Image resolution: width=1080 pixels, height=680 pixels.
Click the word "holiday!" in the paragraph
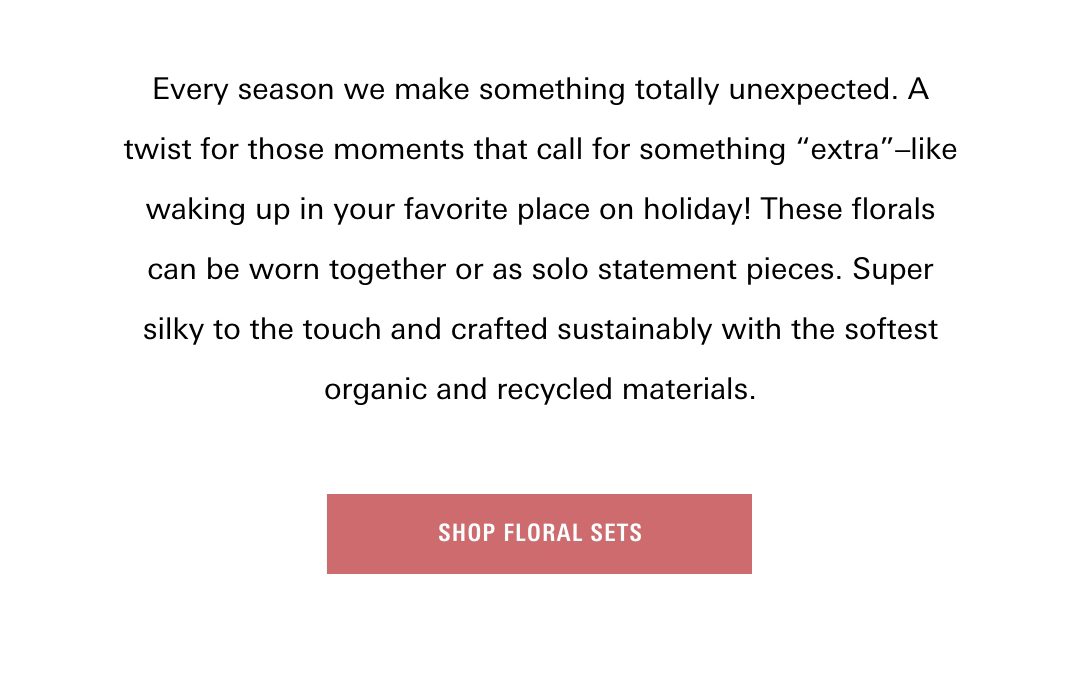697,209
